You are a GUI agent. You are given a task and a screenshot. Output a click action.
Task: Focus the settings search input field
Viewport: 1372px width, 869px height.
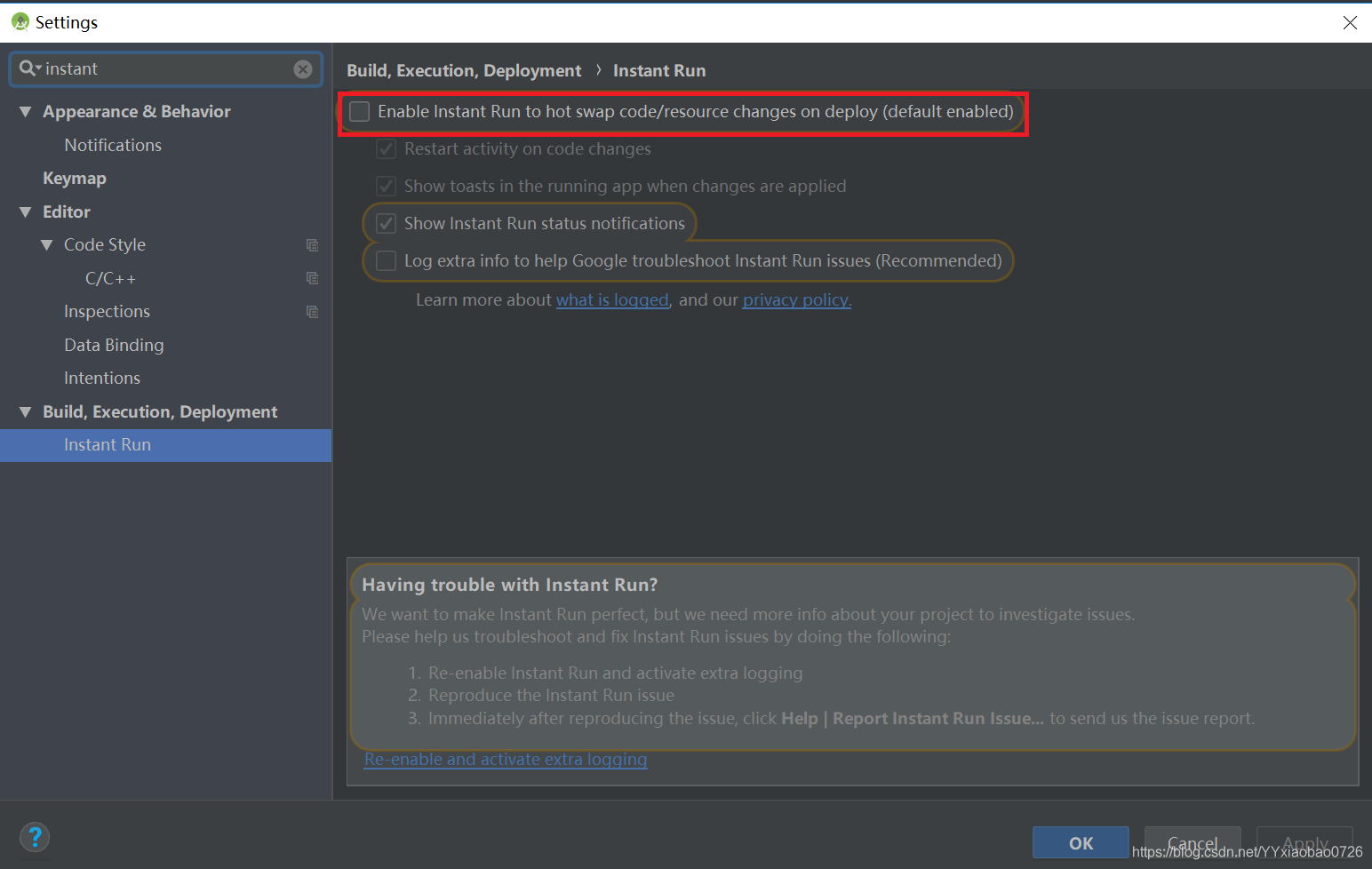[166, 69]
